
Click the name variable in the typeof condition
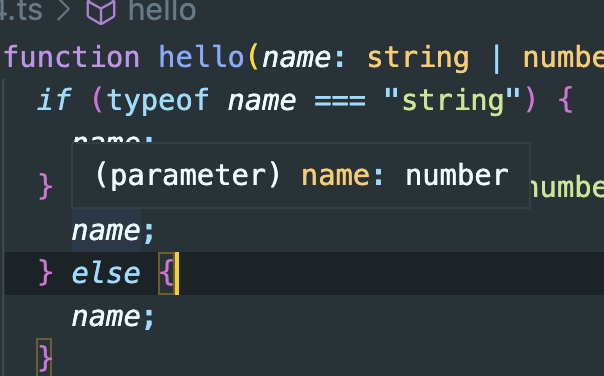coord(262,101)
